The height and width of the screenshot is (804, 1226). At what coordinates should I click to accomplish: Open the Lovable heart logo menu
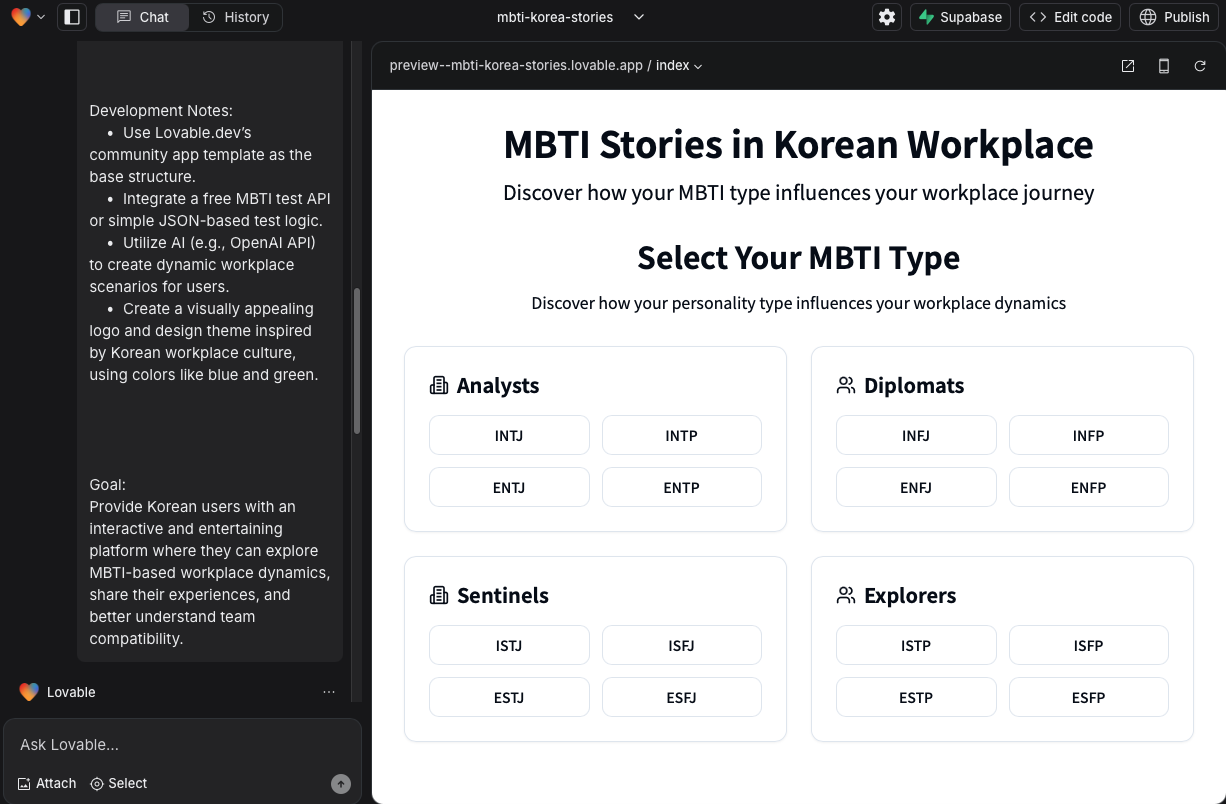[x=27, y=17]
